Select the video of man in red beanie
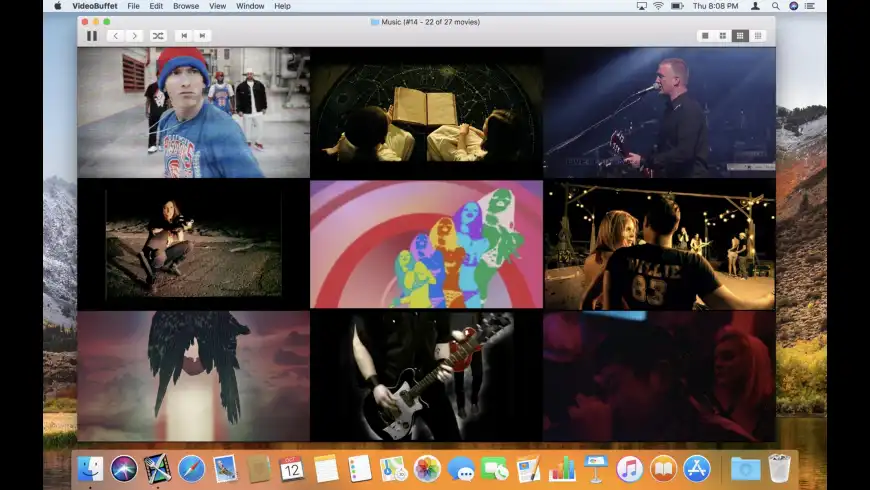This screenshot has width=870, height=490. click(x=194, y=113)
